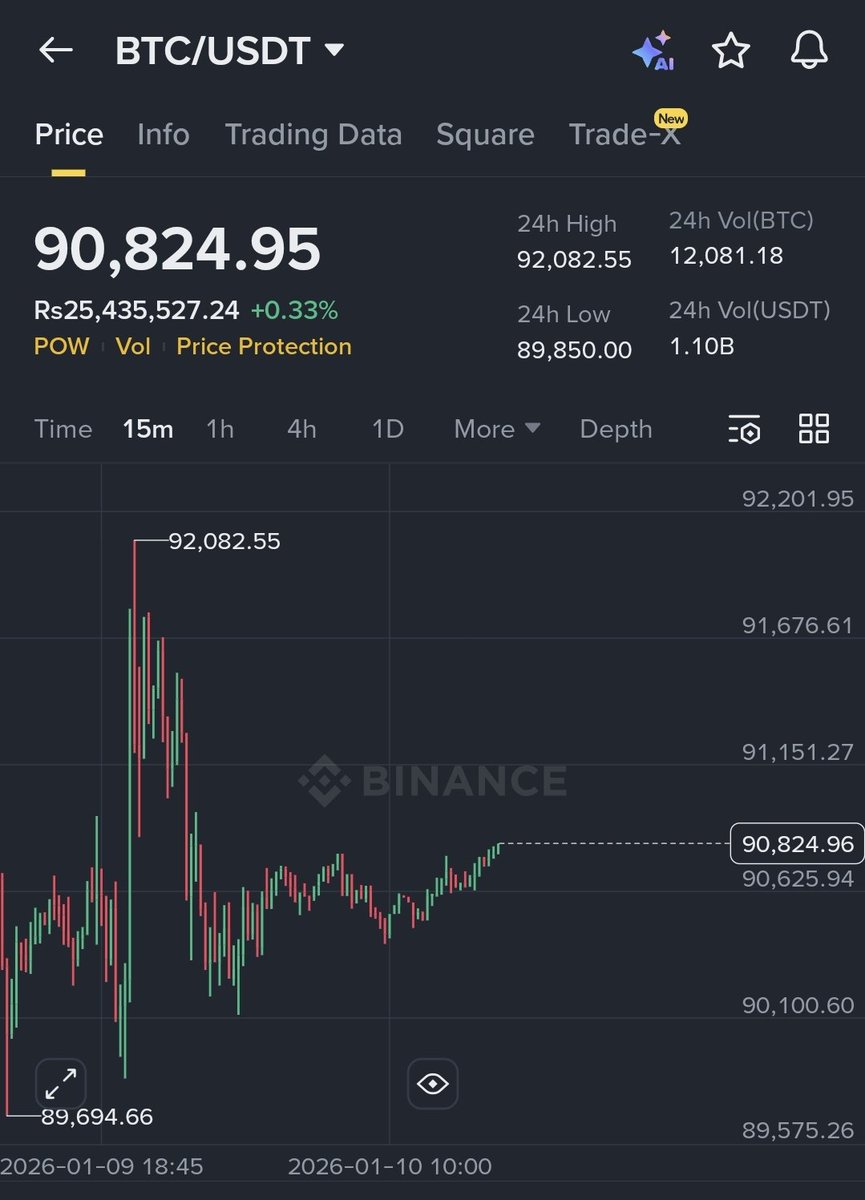Select the 1h chart interval
The height and width of the screenshot is (1200, 865).
point(220,429)
